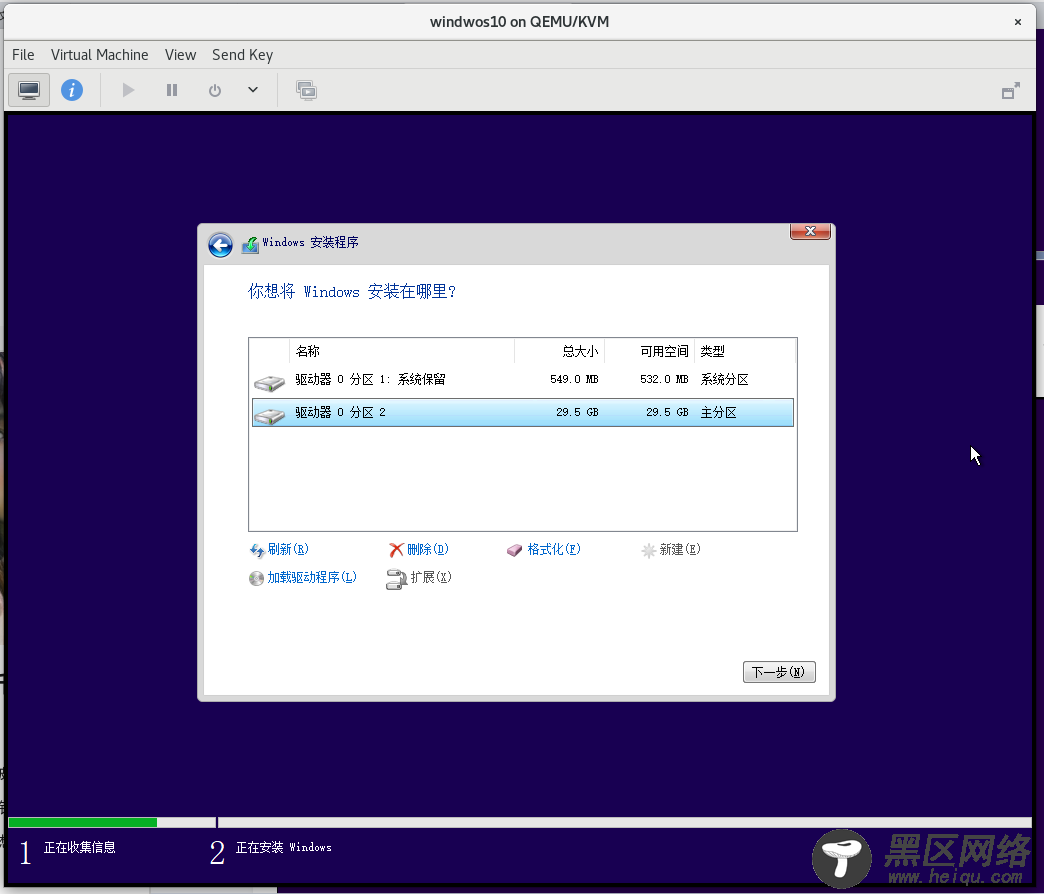Close the Windows setup dialog
1044x894 pixels.
point(810,231)
